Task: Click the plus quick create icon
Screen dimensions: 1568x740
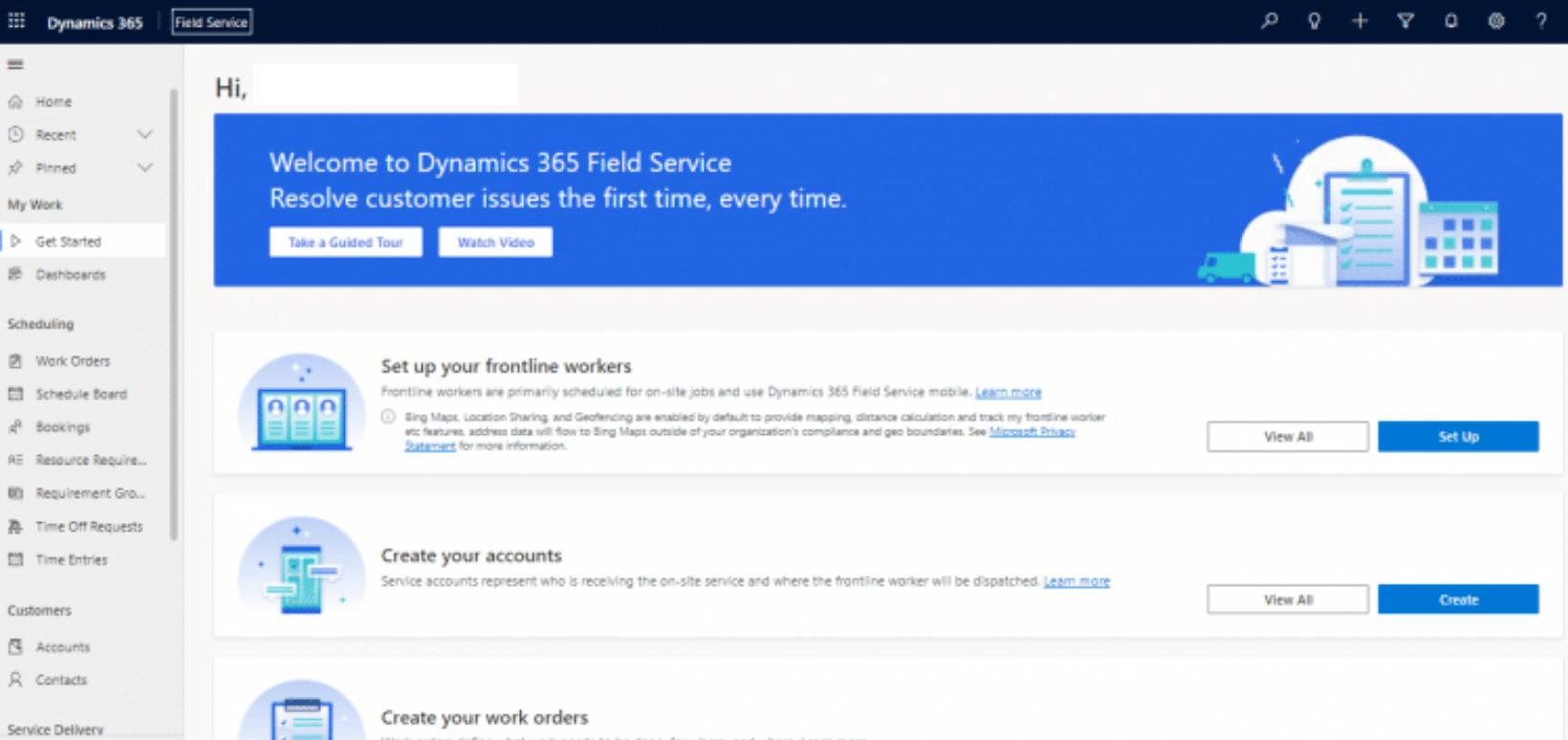Action: pyautogui.click(x=1360, y=21)
